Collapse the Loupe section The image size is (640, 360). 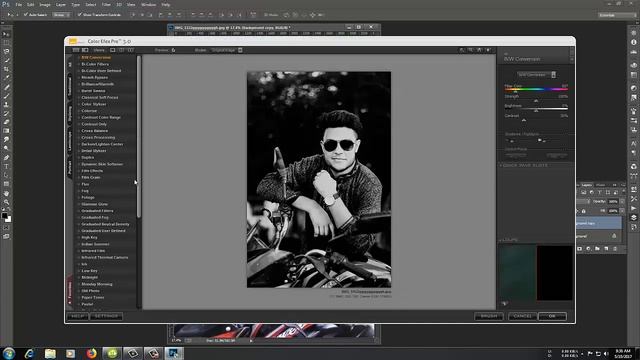point(509,240)
